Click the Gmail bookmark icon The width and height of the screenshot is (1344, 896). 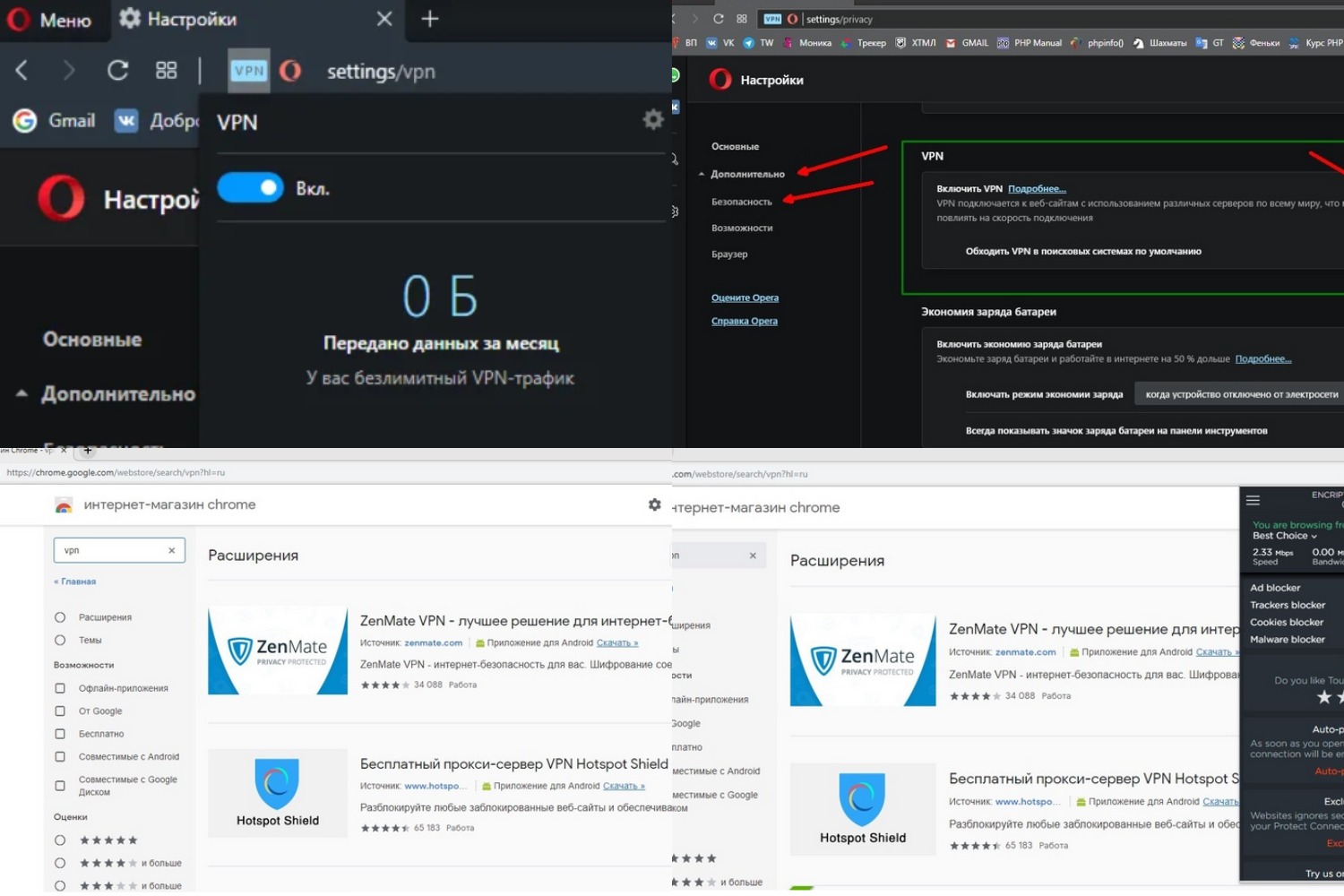[x=25, y=121]
